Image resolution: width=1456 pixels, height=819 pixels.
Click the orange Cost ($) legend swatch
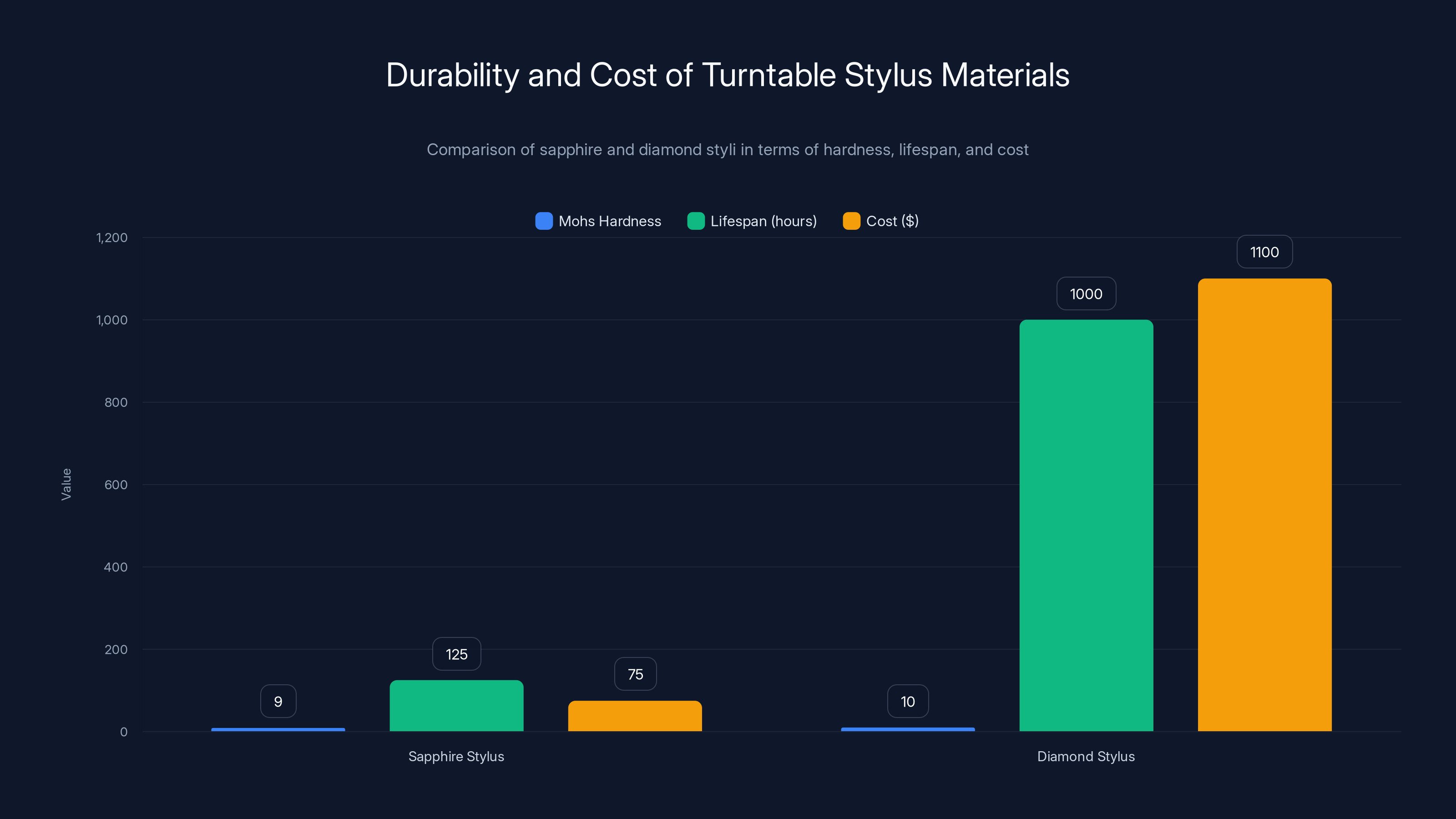coord(851,221)
